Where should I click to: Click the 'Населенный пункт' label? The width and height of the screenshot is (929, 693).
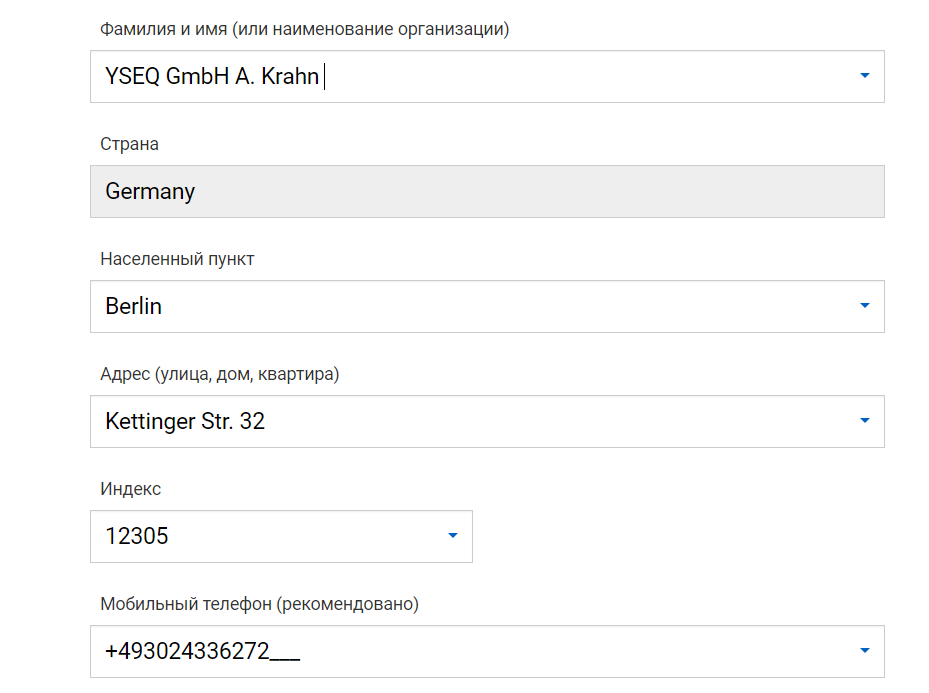(177, 259)
